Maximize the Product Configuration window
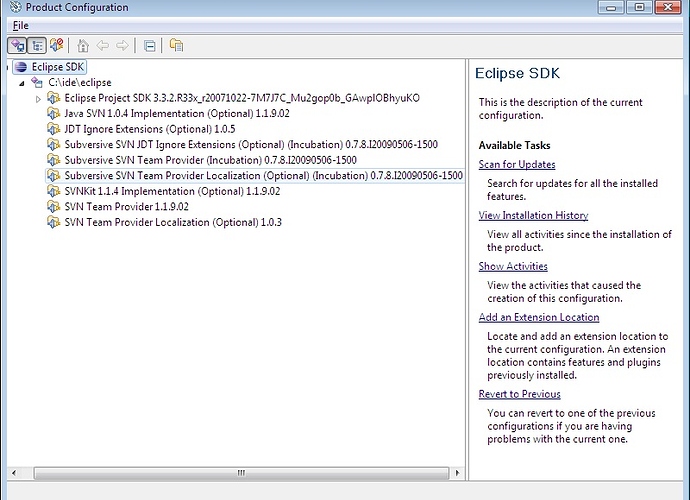Image resolution: width=690 pixels, height=500 pixels. (x=639, y=7)
